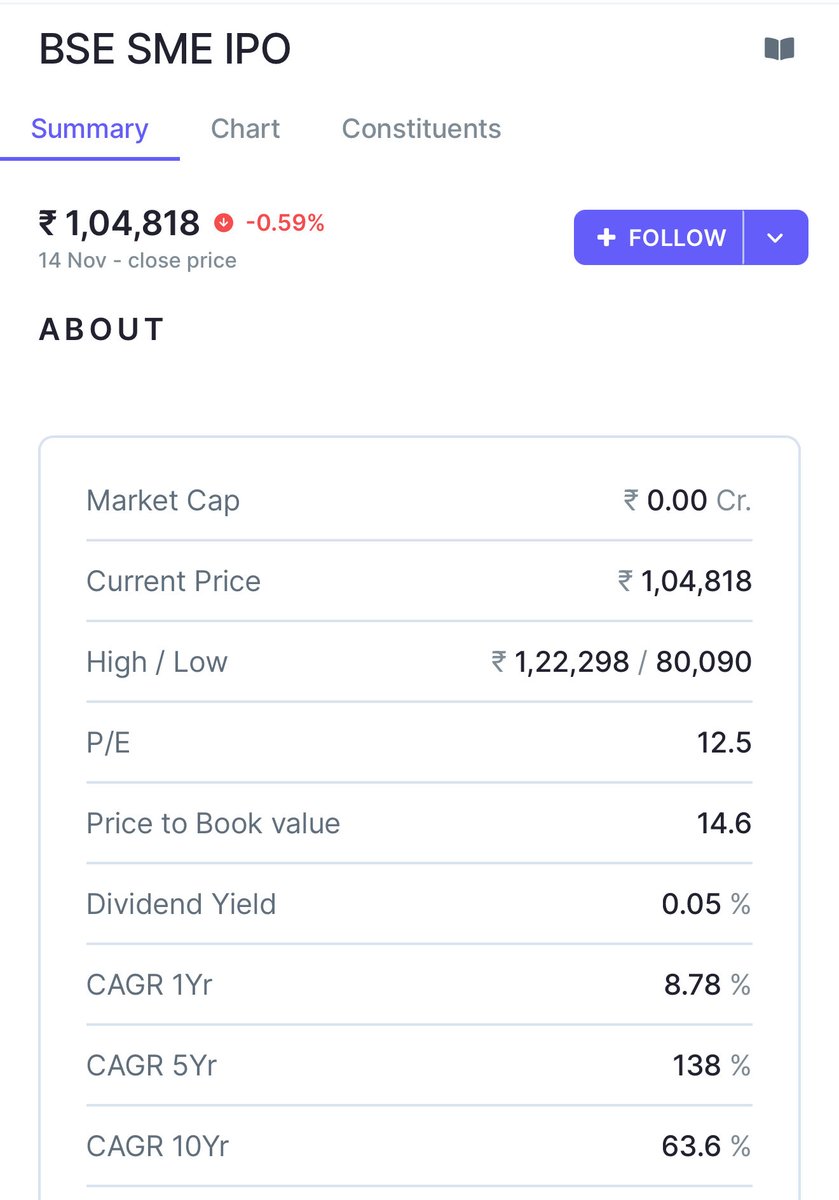Select the CAGR 10Yr value

tap(706, 1146)
